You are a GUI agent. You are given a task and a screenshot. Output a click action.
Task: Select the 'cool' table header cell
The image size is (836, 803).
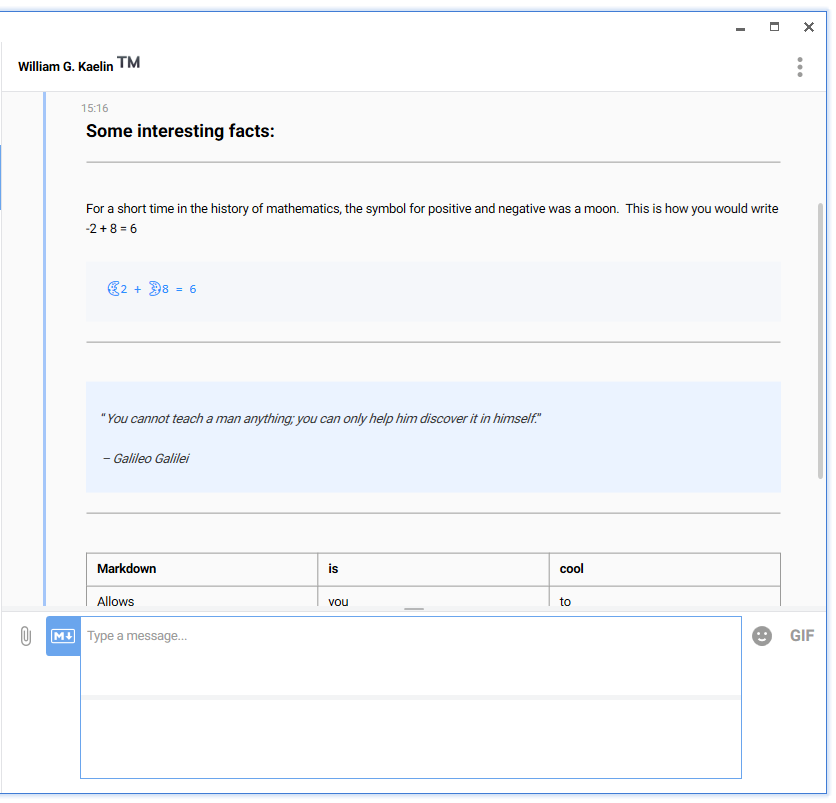[x=664, y=569]
